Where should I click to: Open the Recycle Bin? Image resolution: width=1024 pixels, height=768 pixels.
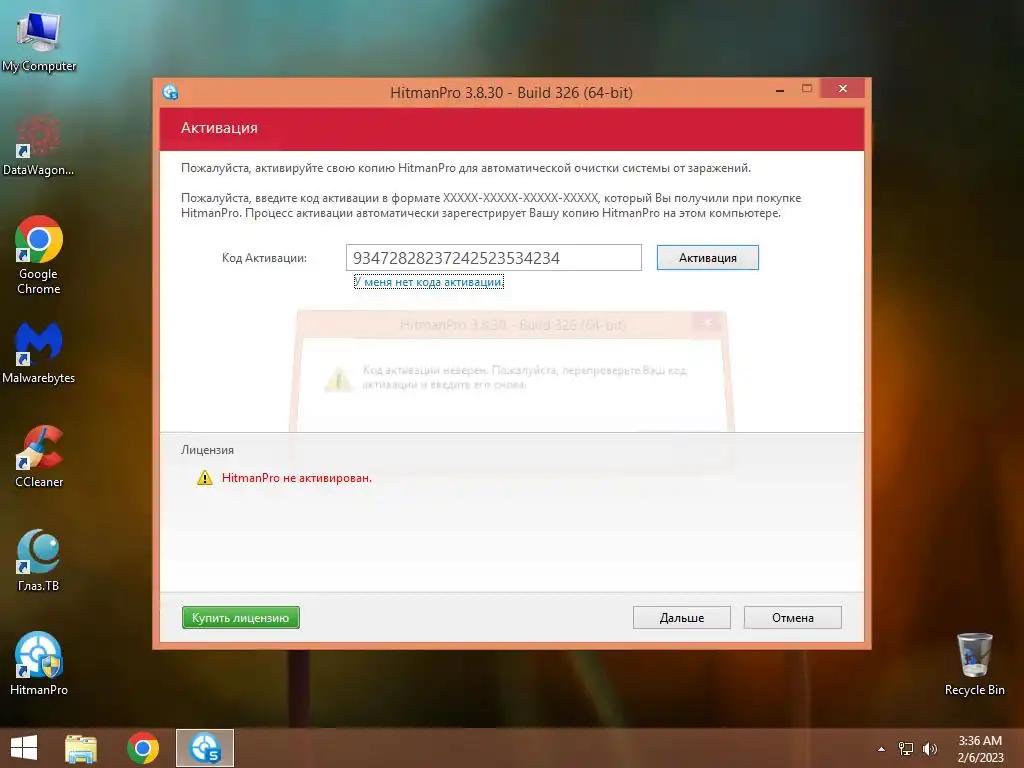click(974, 664)
